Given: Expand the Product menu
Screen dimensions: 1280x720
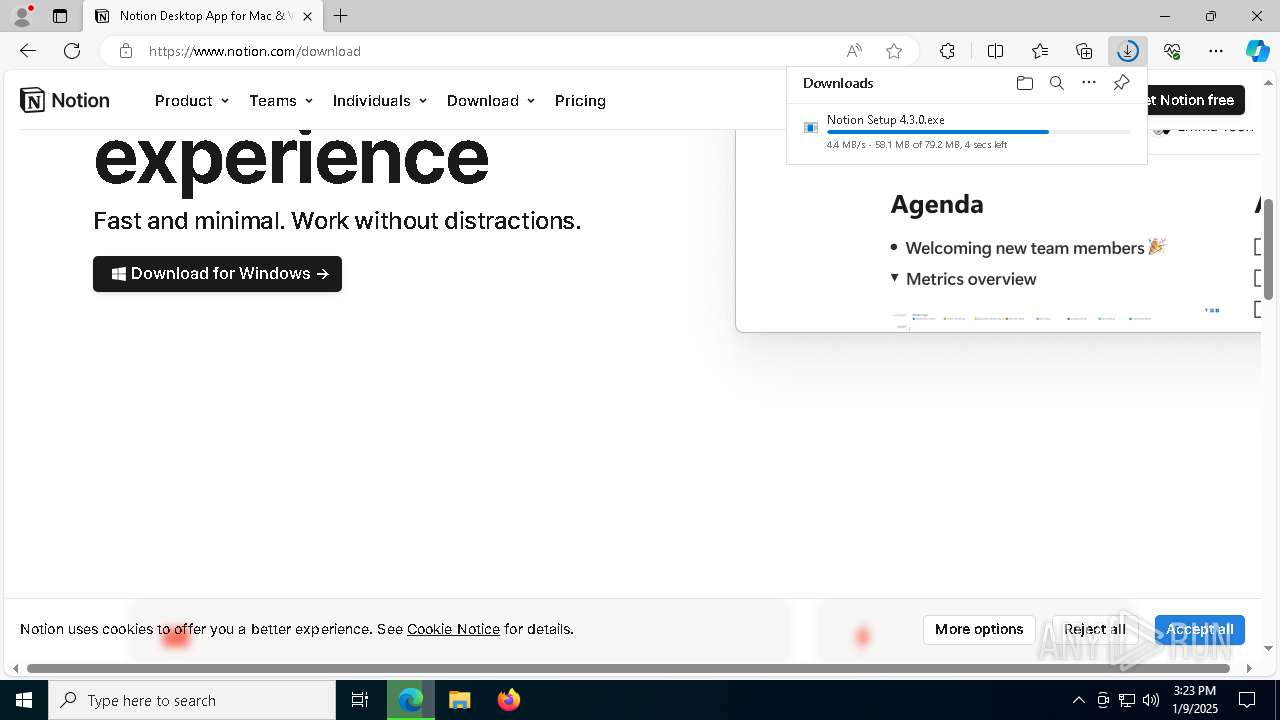Looking at the screenshot, I should 192,101.
